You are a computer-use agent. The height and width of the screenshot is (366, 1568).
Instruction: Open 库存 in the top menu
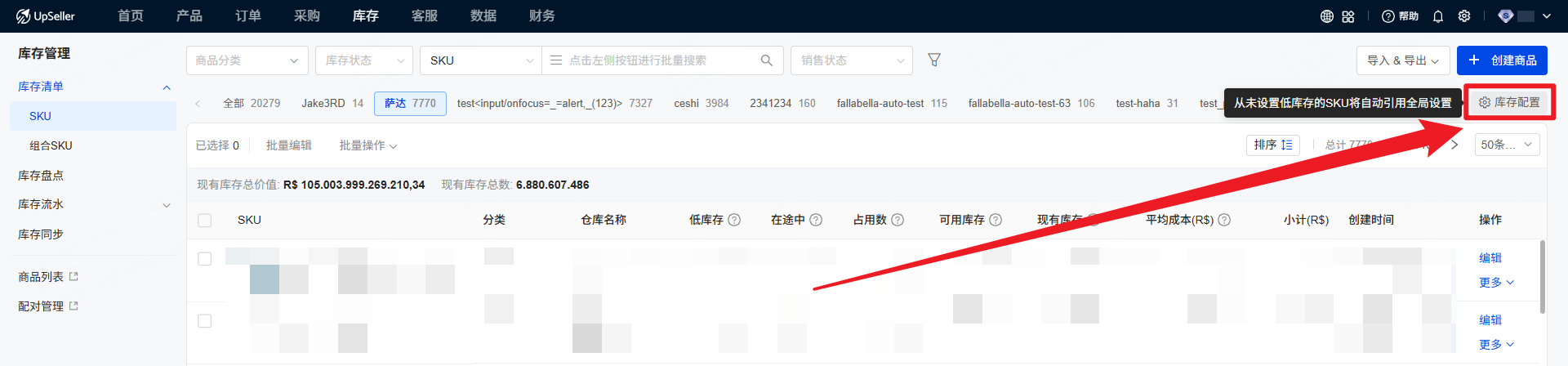[x=365, y=16]
